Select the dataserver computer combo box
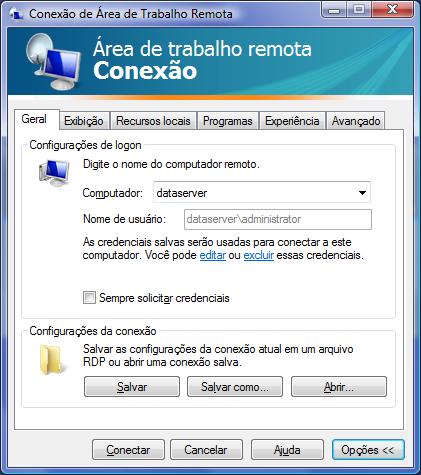The width and height of the screenshot is (421, 475). coord(262,192)
